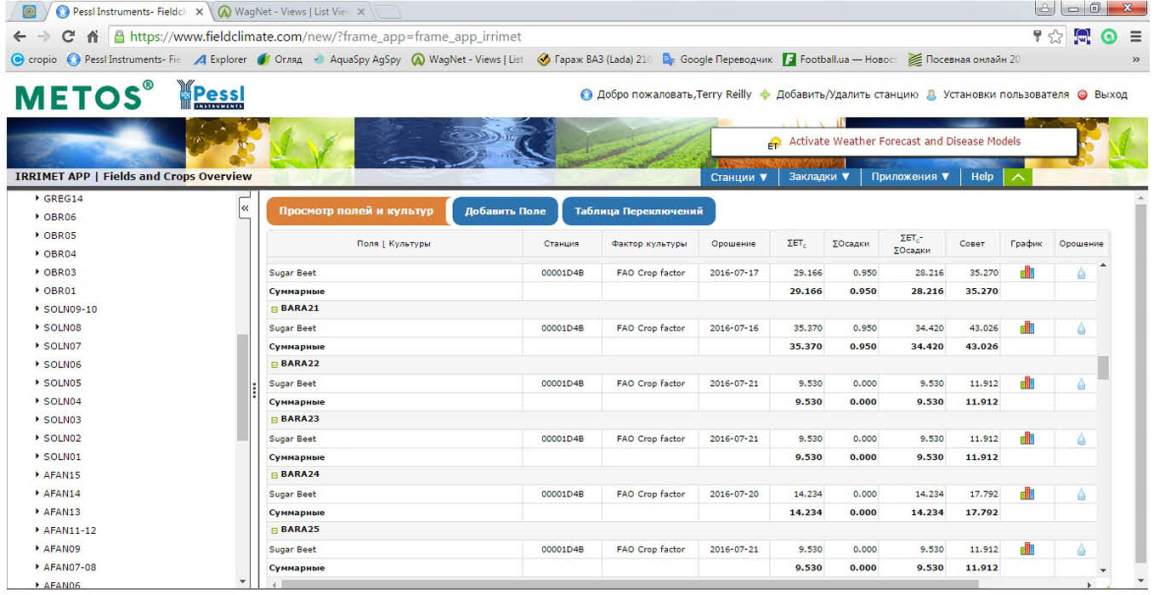Click the browser home icon
The width and height of the screenshot is (1154, 595).
92,37
